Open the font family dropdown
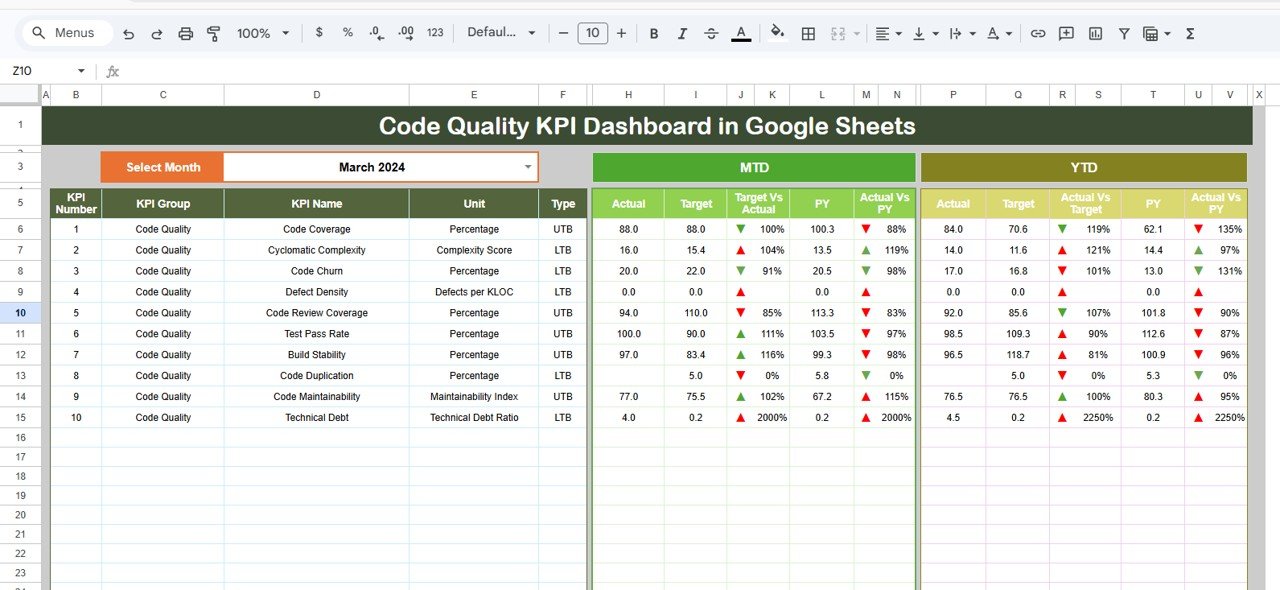Screen dimensions: 1280x590 (x=501, y=33)
